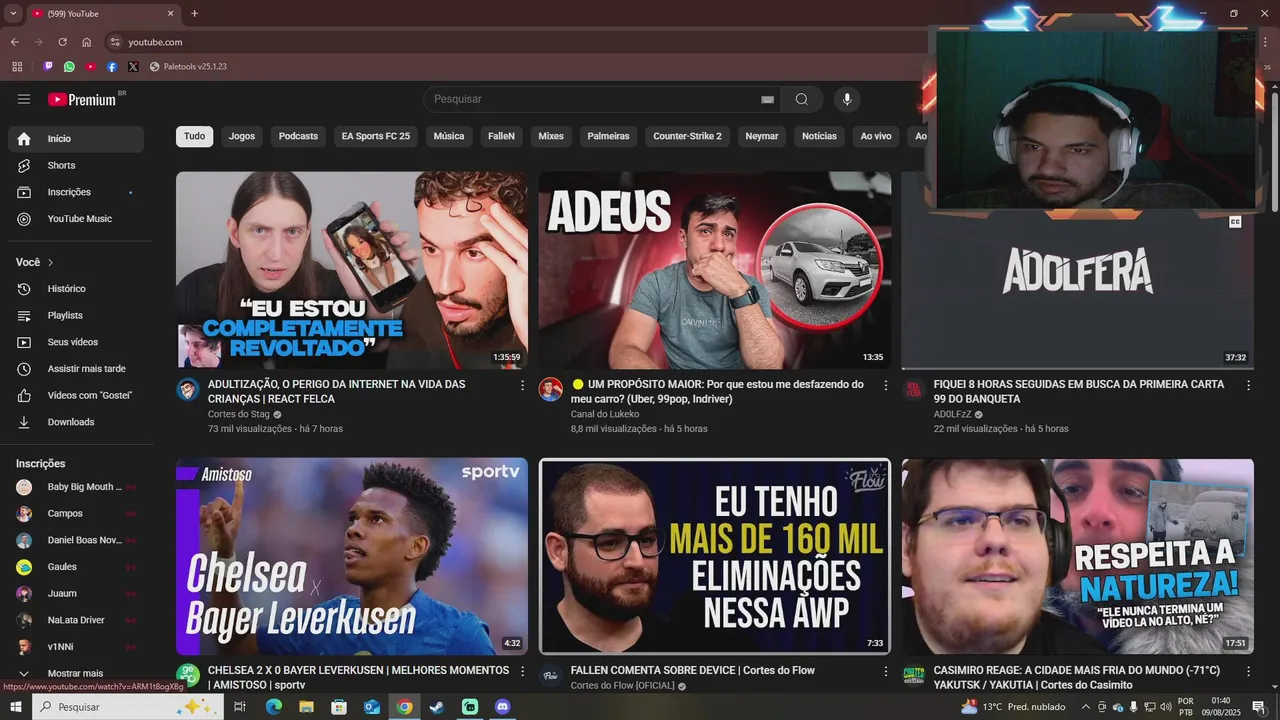Open Discord from the taskbar
Screen dimensions: 1280x720
pos(503,707)
